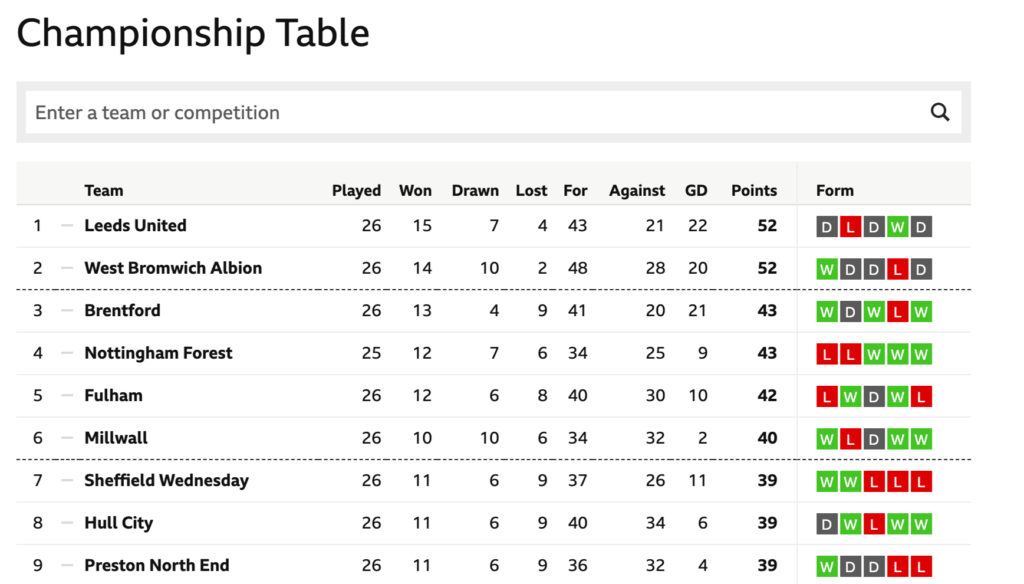Click Millwall's red L form badge
This screenshot has width=1024, height=584.
[850, 439]
